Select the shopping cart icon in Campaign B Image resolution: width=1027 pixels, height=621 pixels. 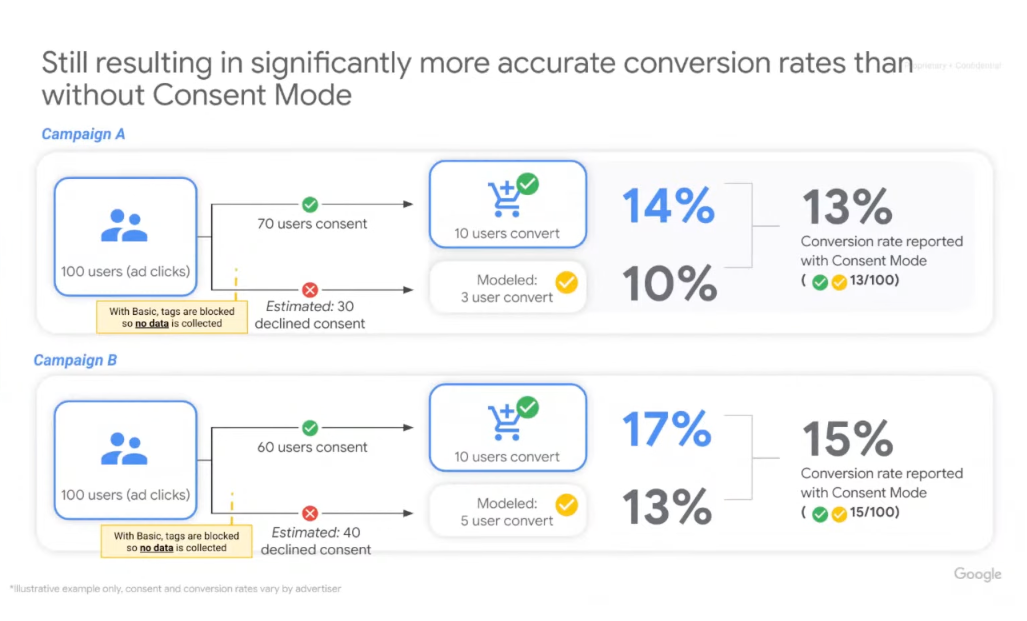click(x=513, y=418)
